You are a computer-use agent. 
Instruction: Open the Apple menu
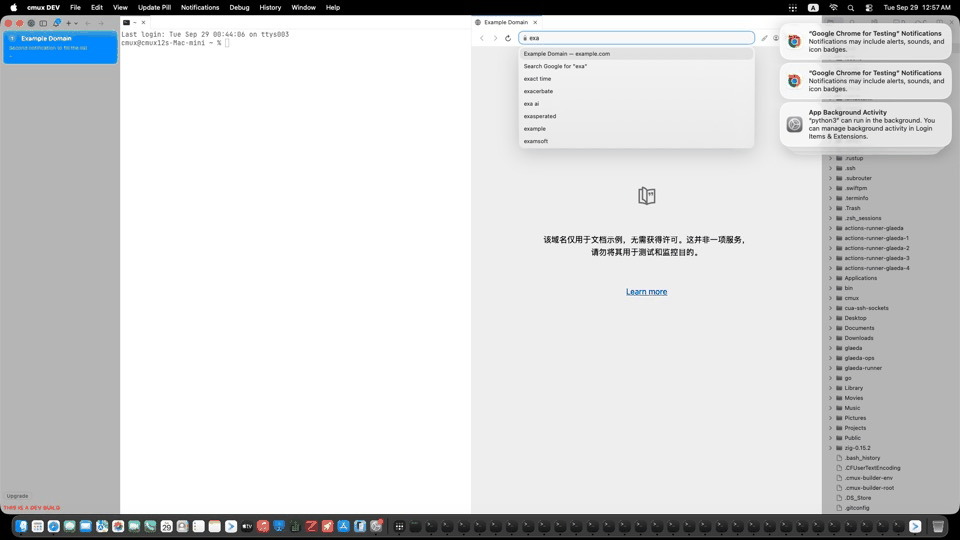click(x=13, y=7)
